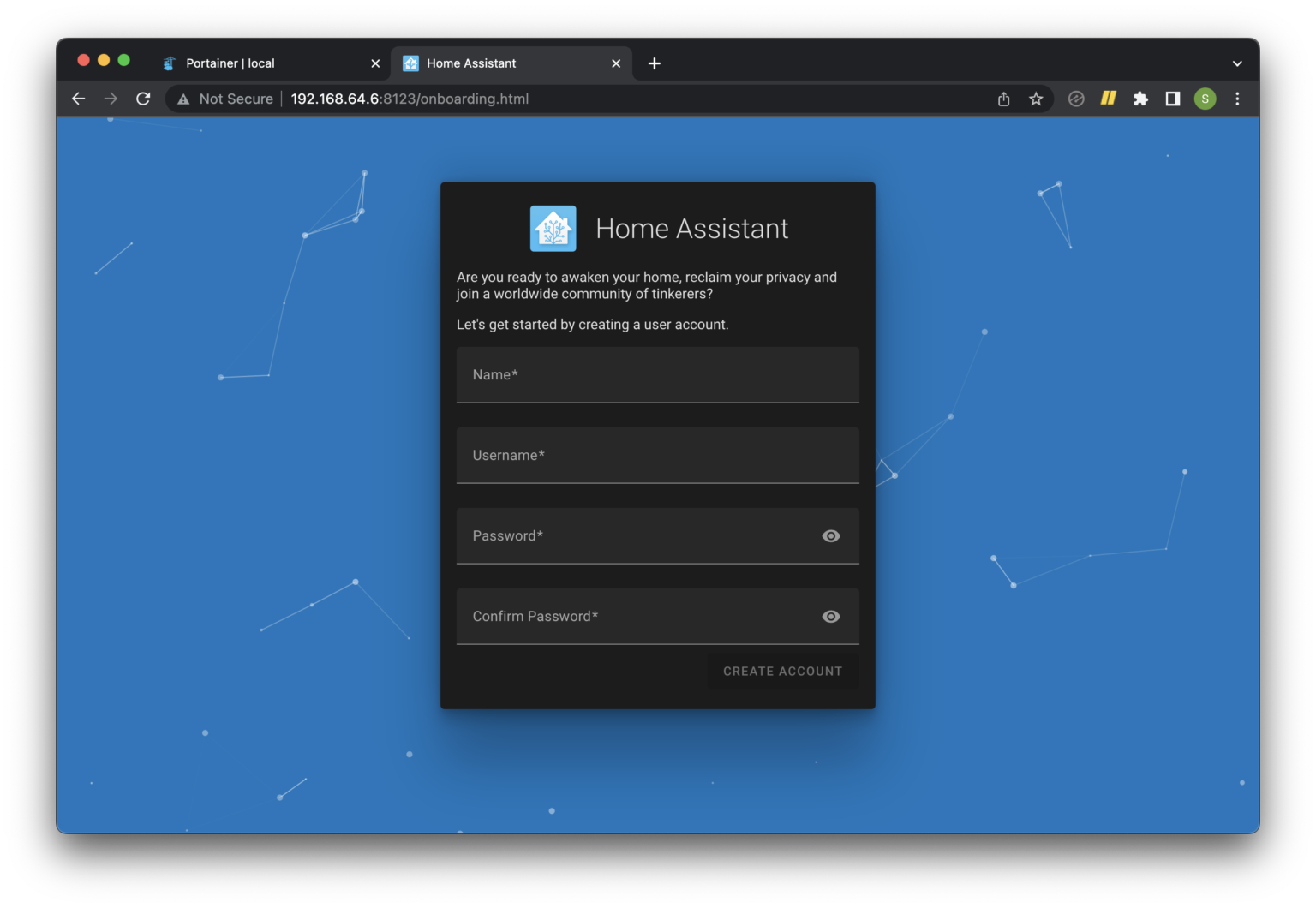Show the Confirm Password text via eye toggle

point(830,616)
